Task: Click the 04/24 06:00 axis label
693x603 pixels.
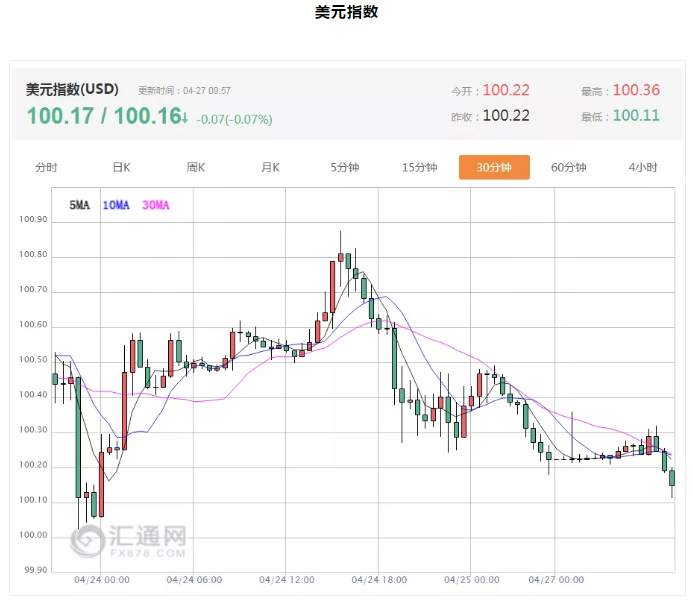Action: click(194, 580)
